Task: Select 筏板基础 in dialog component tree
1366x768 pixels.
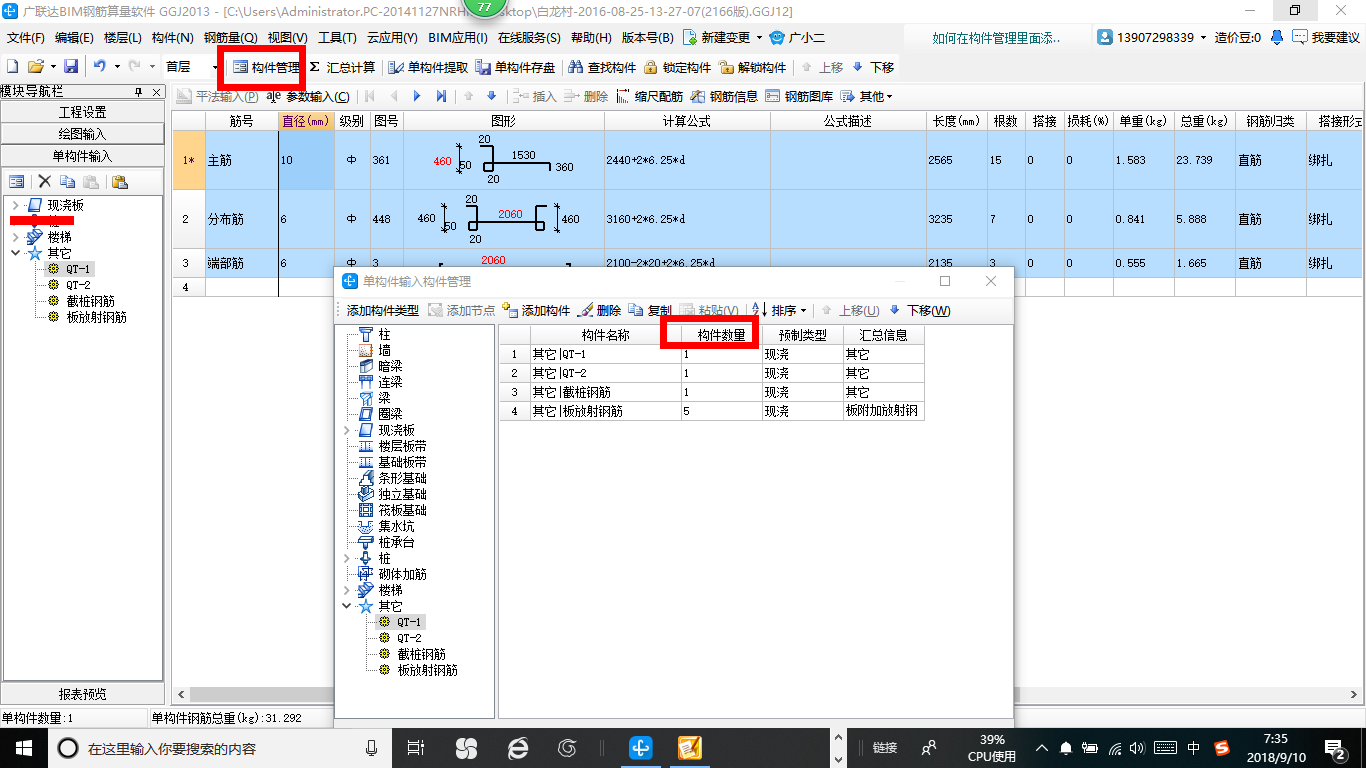Action: click(402, 510)
